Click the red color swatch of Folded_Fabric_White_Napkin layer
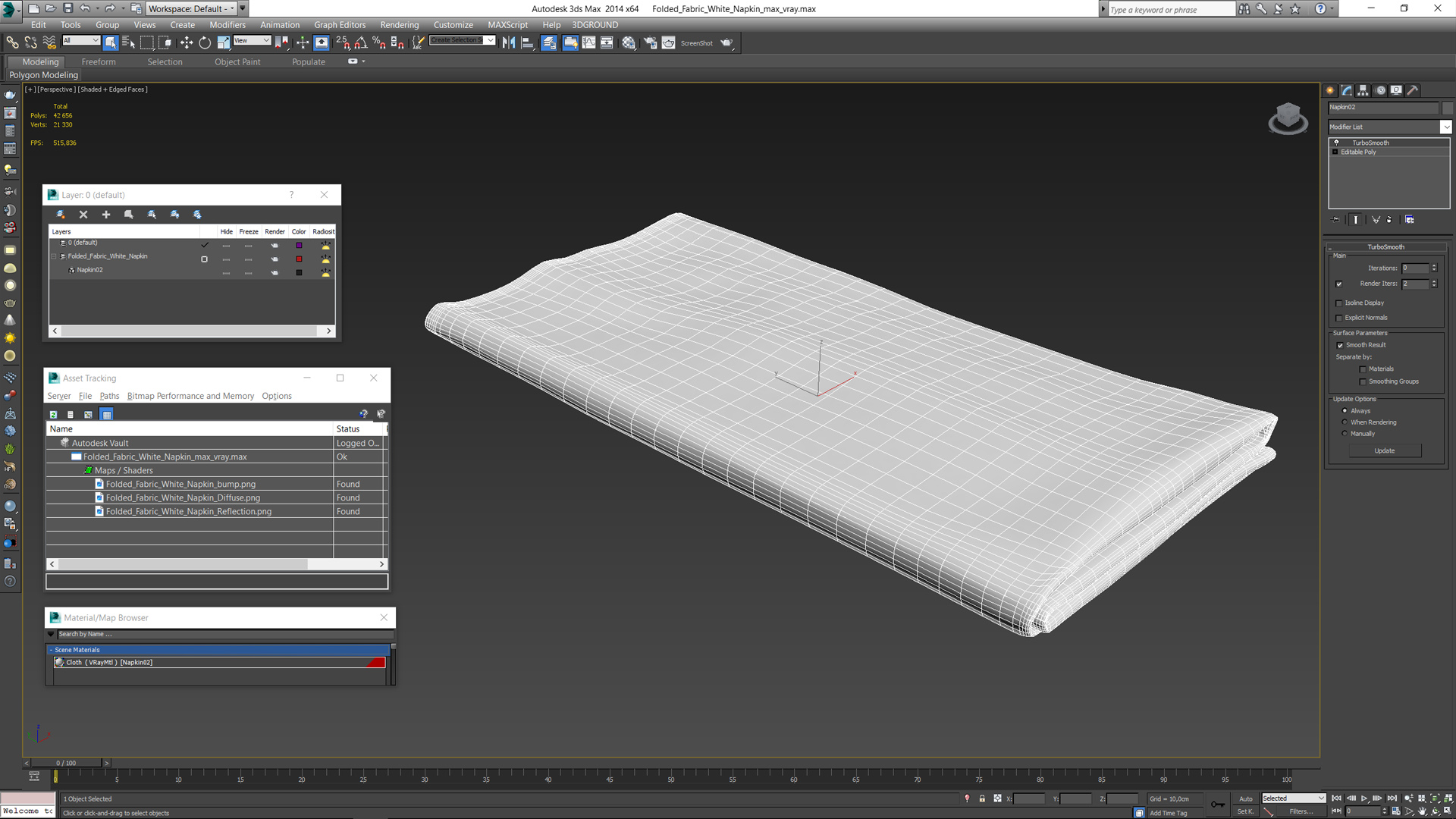 299,259
